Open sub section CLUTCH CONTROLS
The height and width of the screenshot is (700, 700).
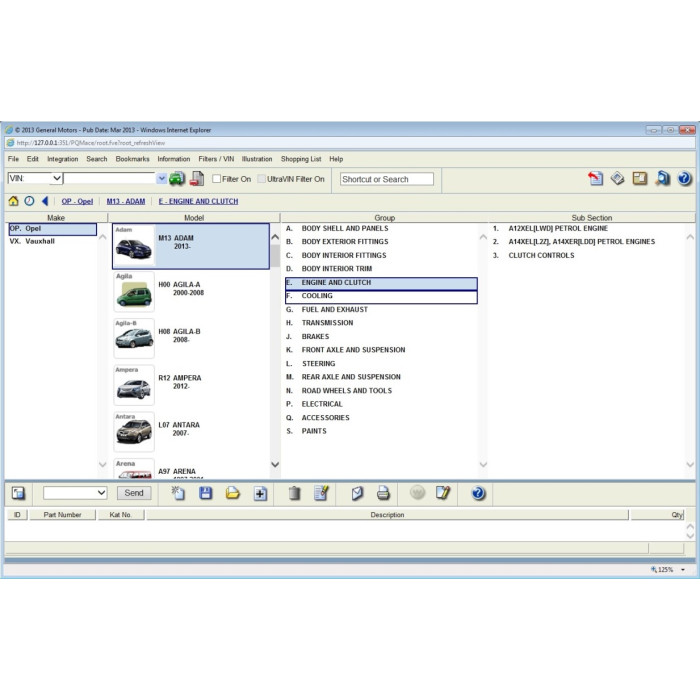pyautogui.click(x=541, y=255)
